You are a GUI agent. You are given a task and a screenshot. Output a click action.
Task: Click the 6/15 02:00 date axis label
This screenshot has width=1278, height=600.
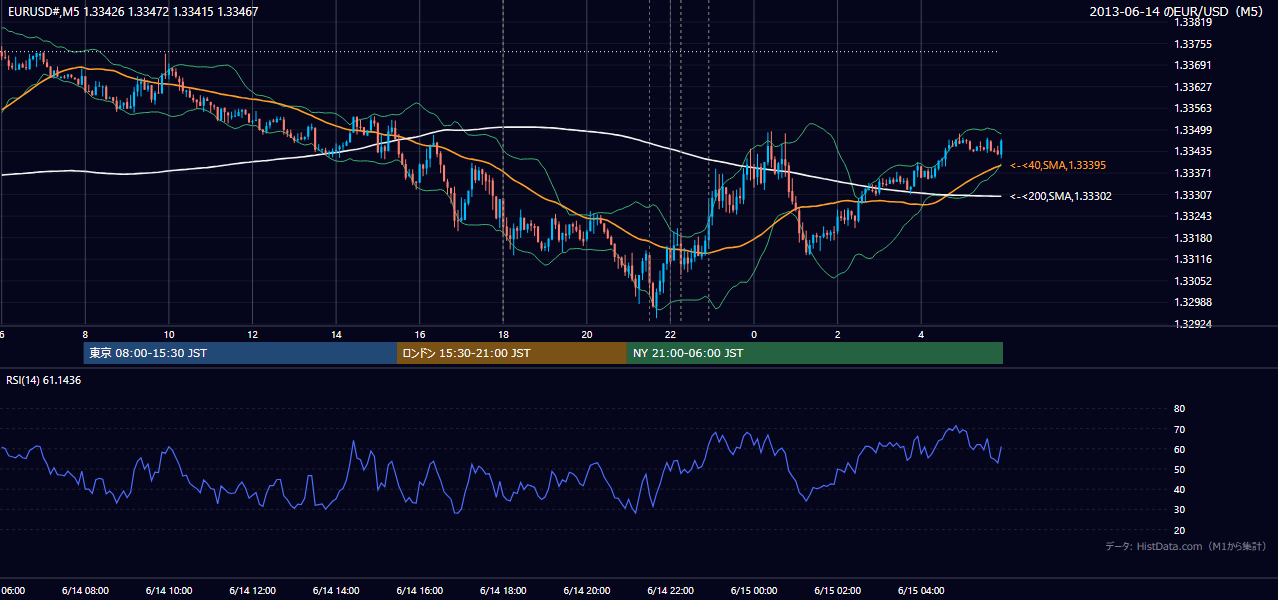(x=838, y=590)
